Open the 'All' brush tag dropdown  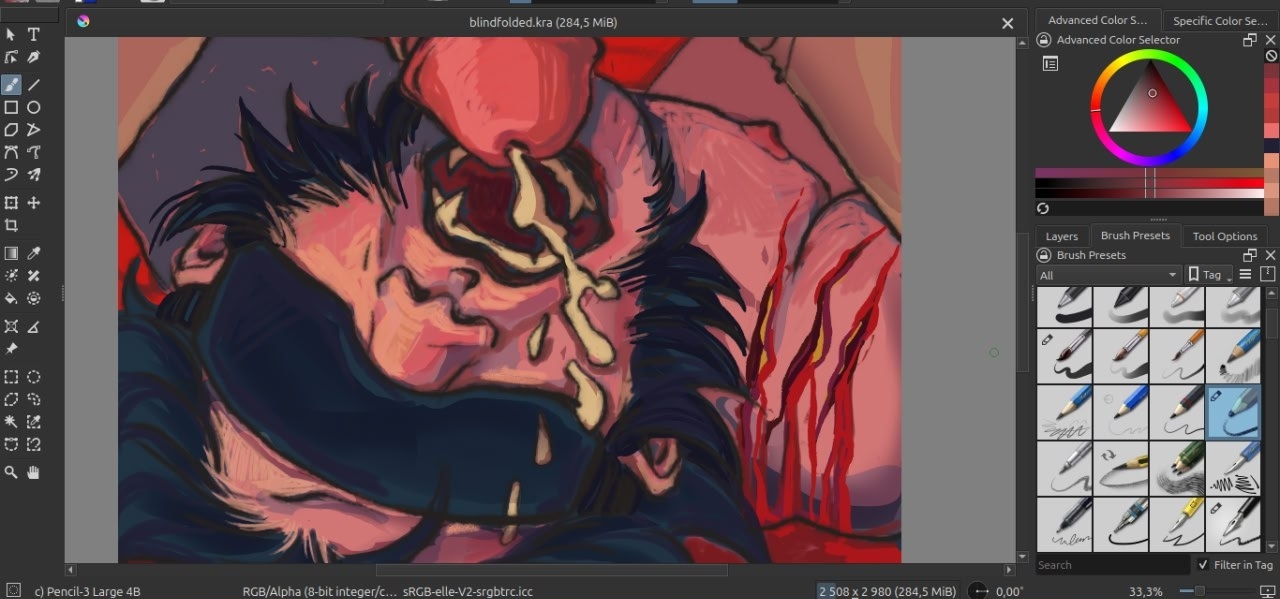tap(1109, 275)
